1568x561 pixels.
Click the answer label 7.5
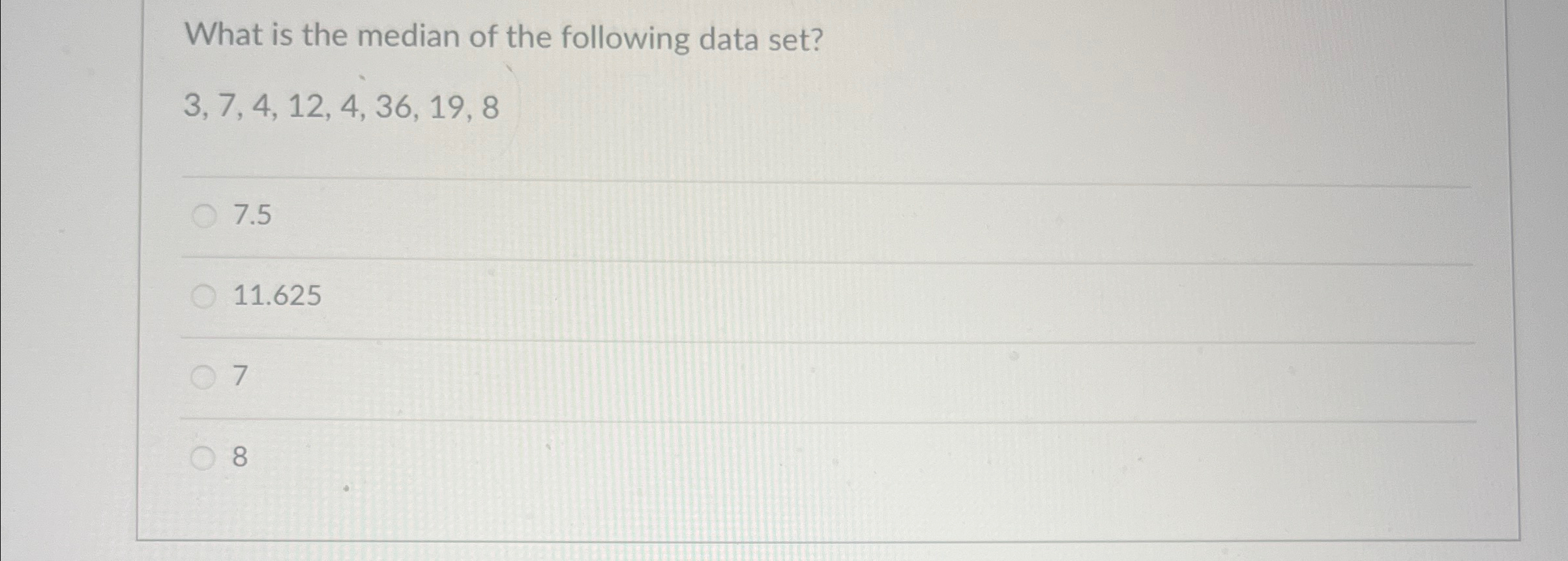point(250,214)
